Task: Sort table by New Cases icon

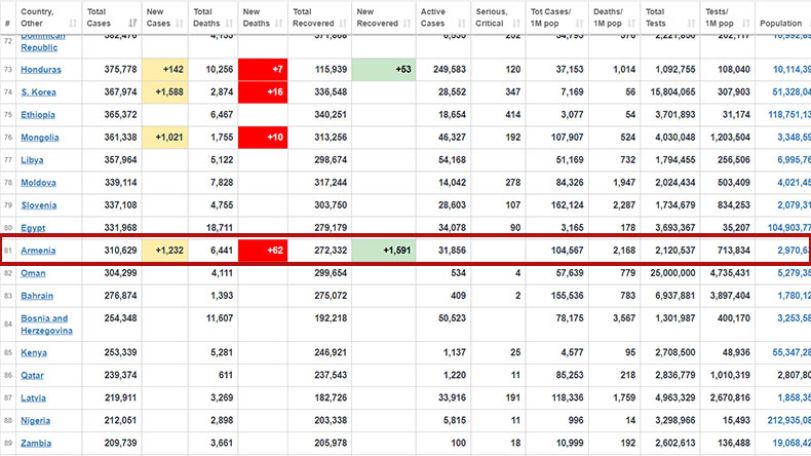Action: (179, 23)
